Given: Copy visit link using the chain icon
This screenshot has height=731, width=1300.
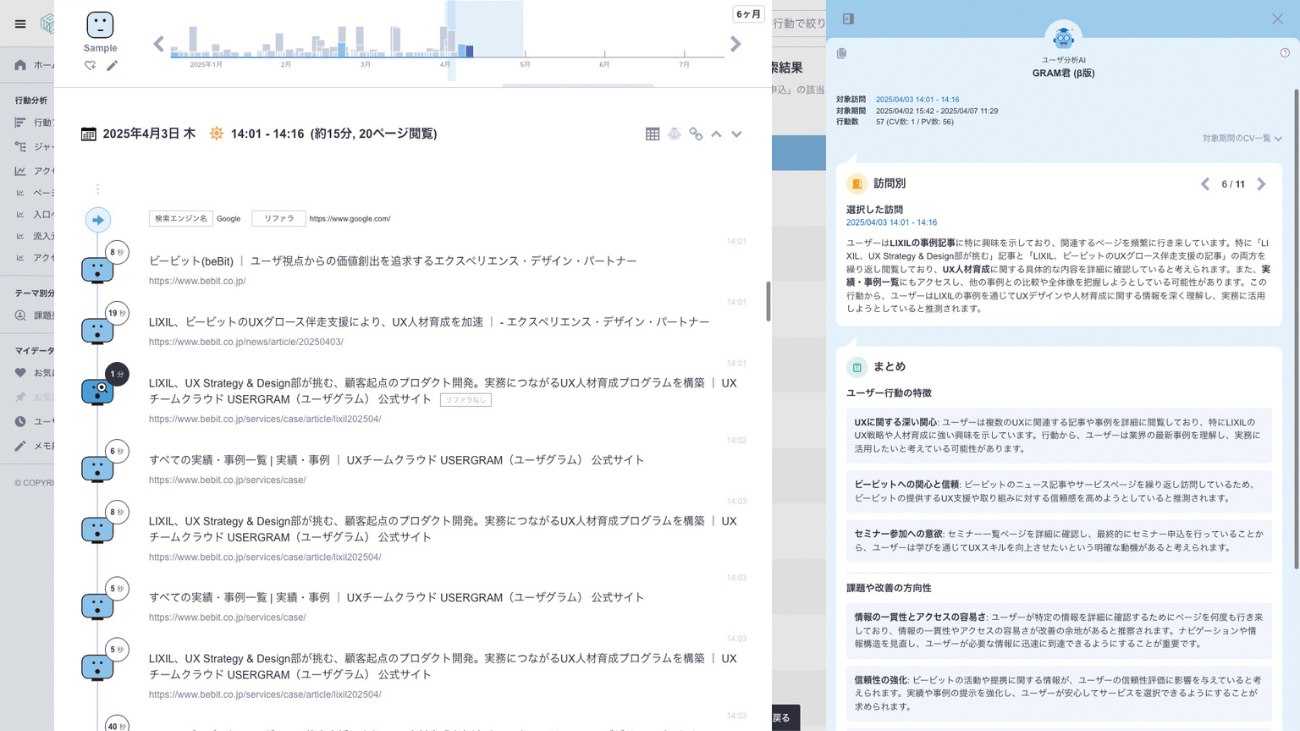Looking at the screenshot, I should 696,134.
